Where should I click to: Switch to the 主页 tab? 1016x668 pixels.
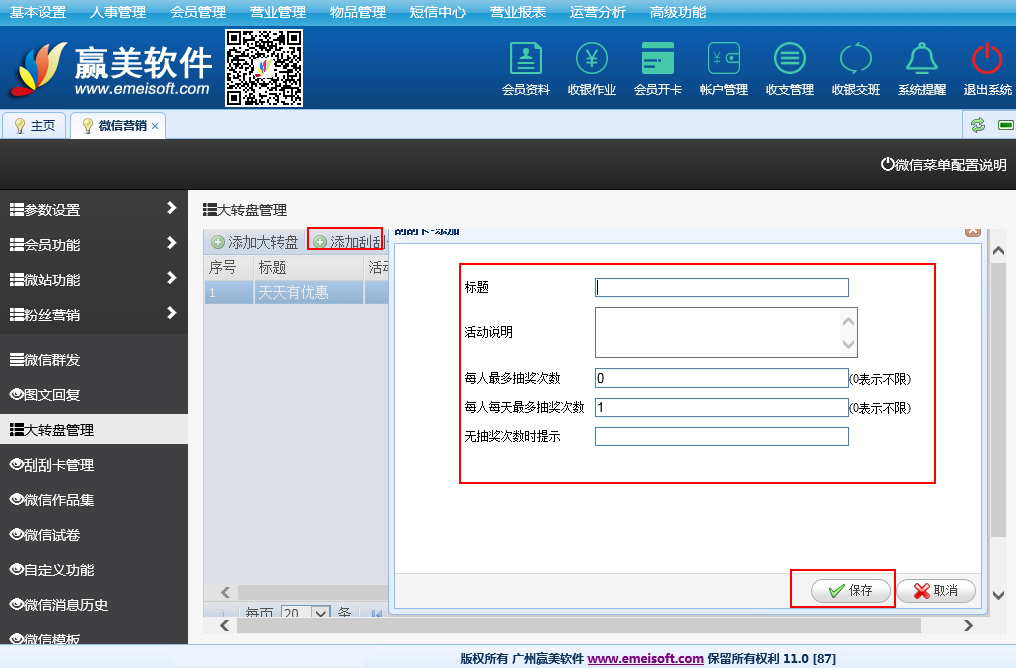point(35,125)
